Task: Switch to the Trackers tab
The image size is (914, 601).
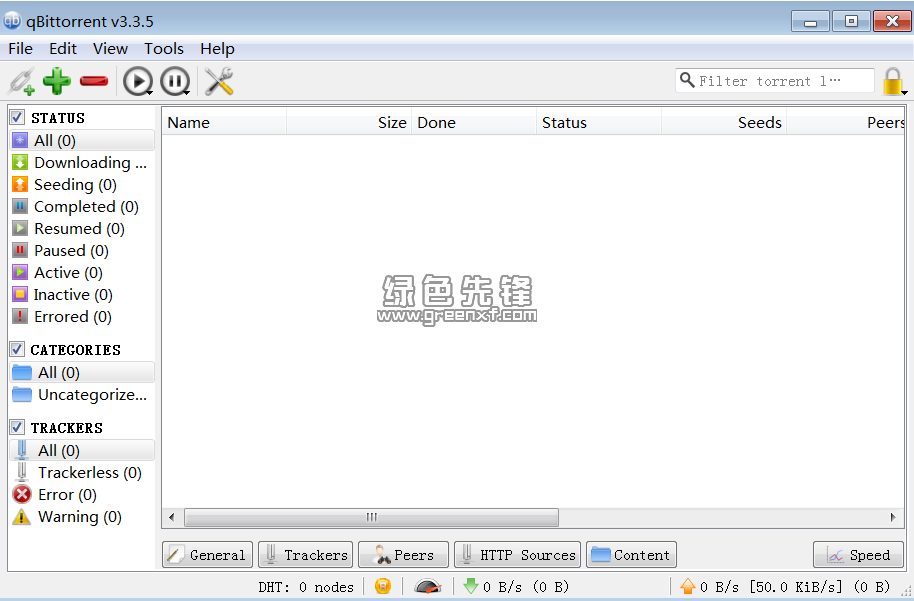Action: (305, 554)
